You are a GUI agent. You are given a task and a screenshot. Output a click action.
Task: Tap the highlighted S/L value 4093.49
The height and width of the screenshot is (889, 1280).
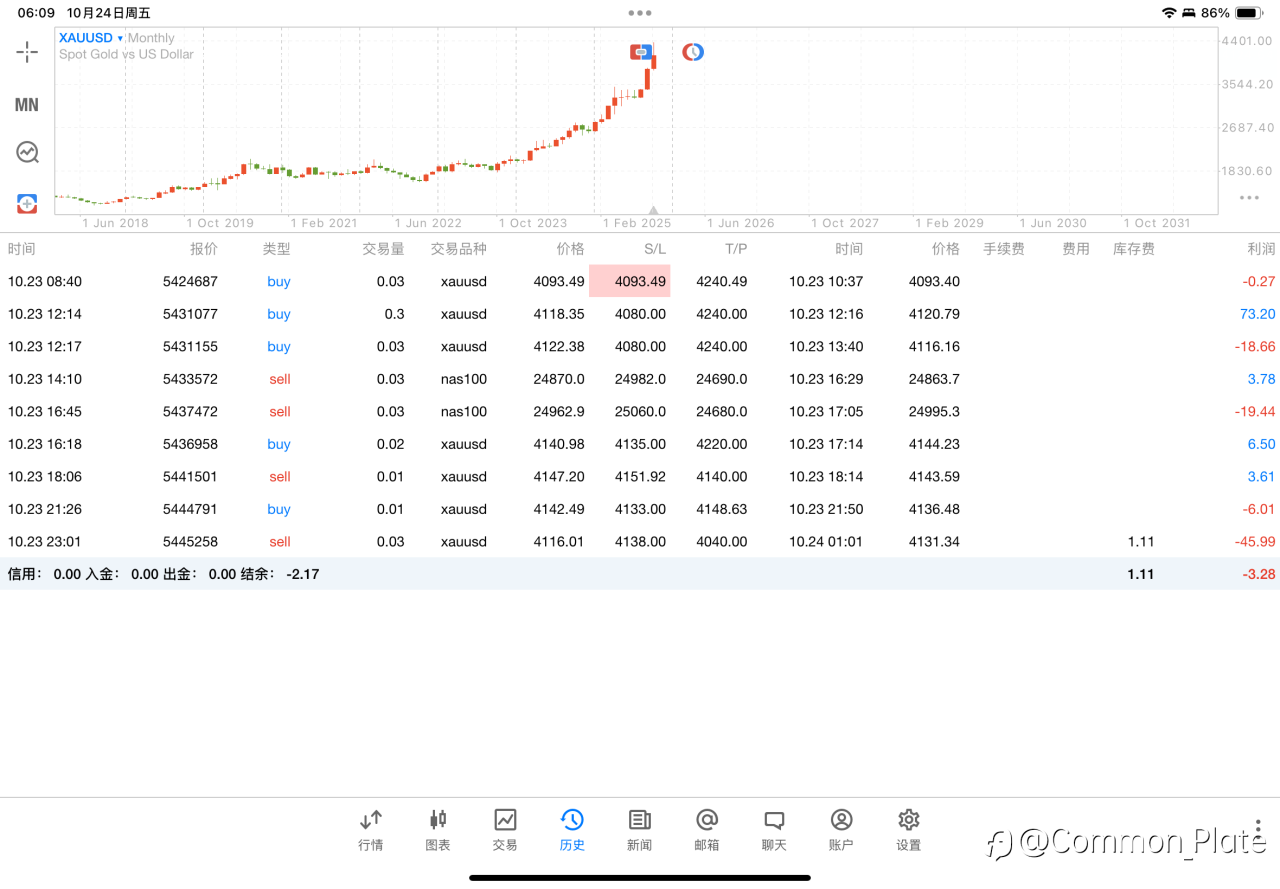click(x=630, y=281)
